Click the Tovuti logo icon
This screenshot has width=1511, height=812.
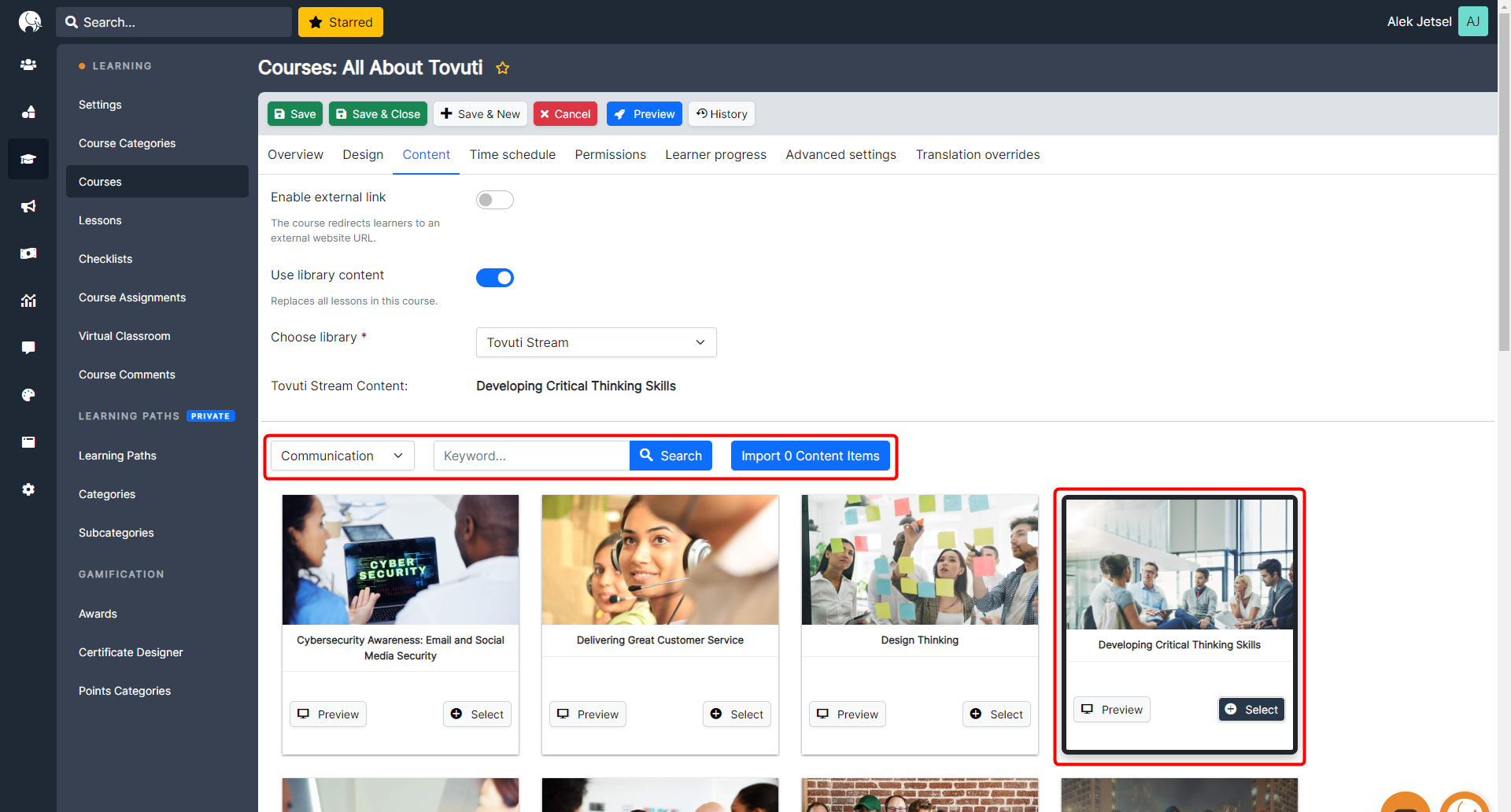[x=29, y=21]
